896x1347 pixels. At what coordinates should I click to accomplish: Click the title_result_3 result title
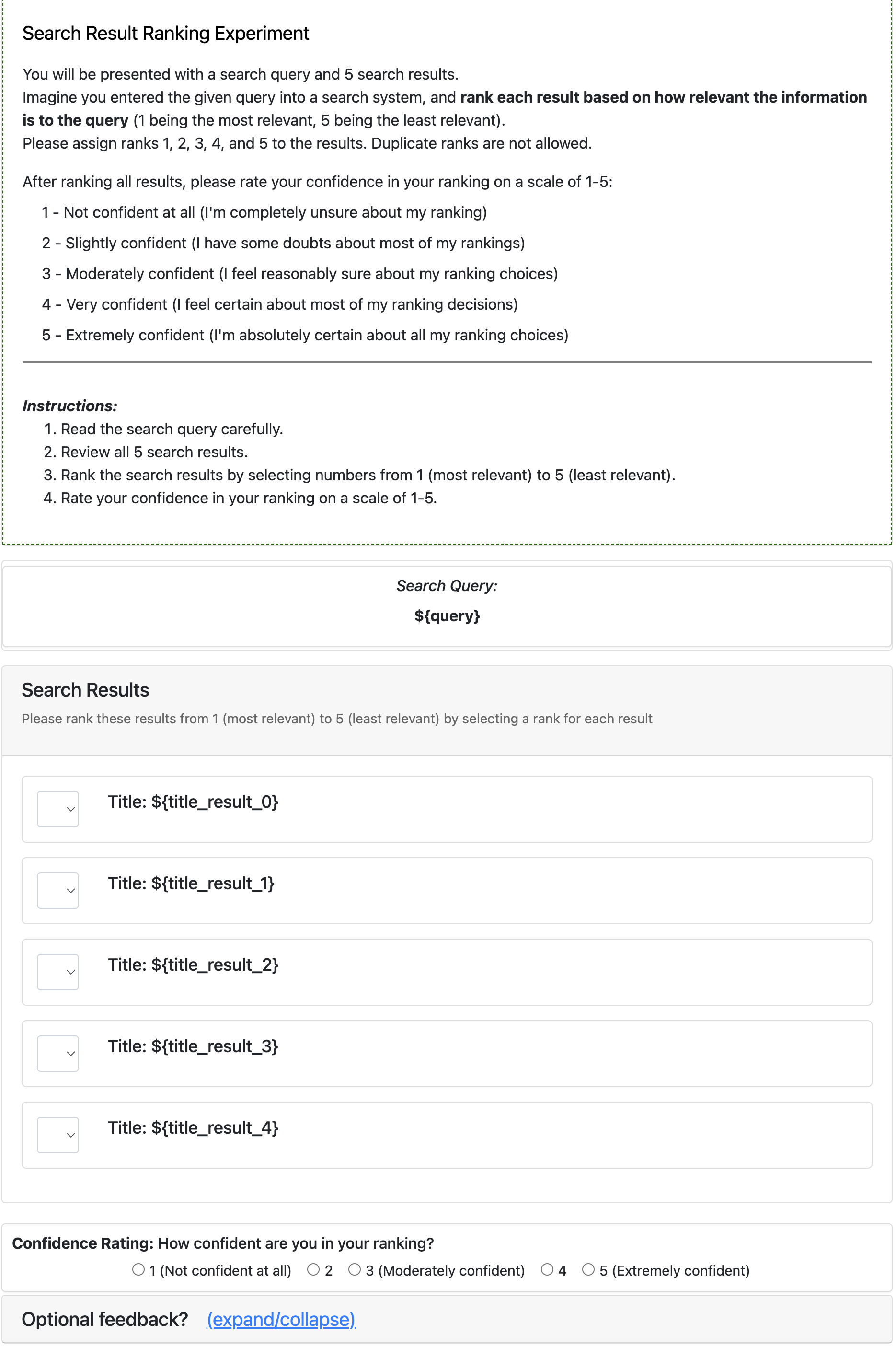pos(193,1046)
